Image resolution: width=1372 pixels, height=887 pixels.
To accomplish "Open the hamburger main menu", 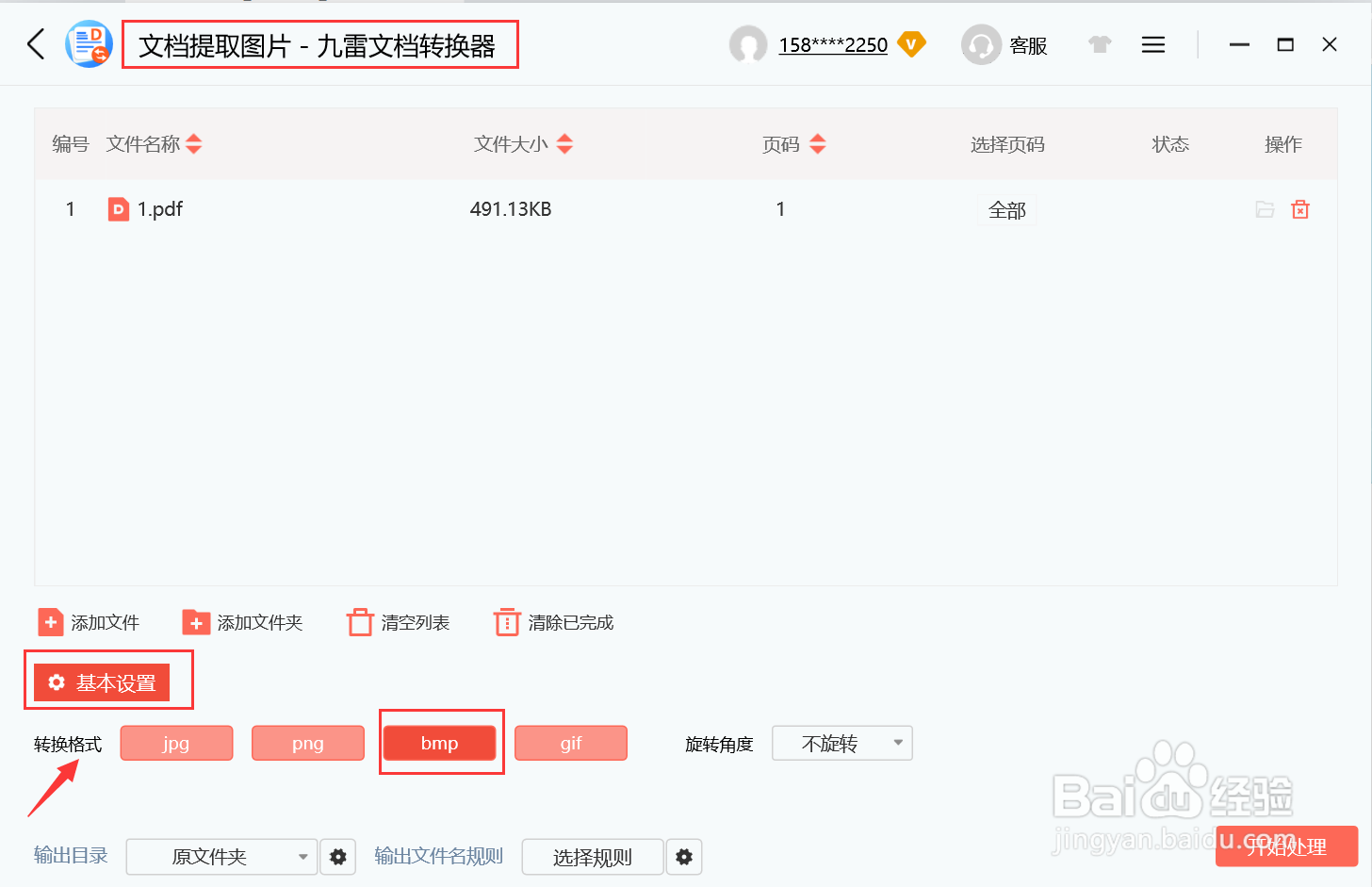I will coord(1153,44).
